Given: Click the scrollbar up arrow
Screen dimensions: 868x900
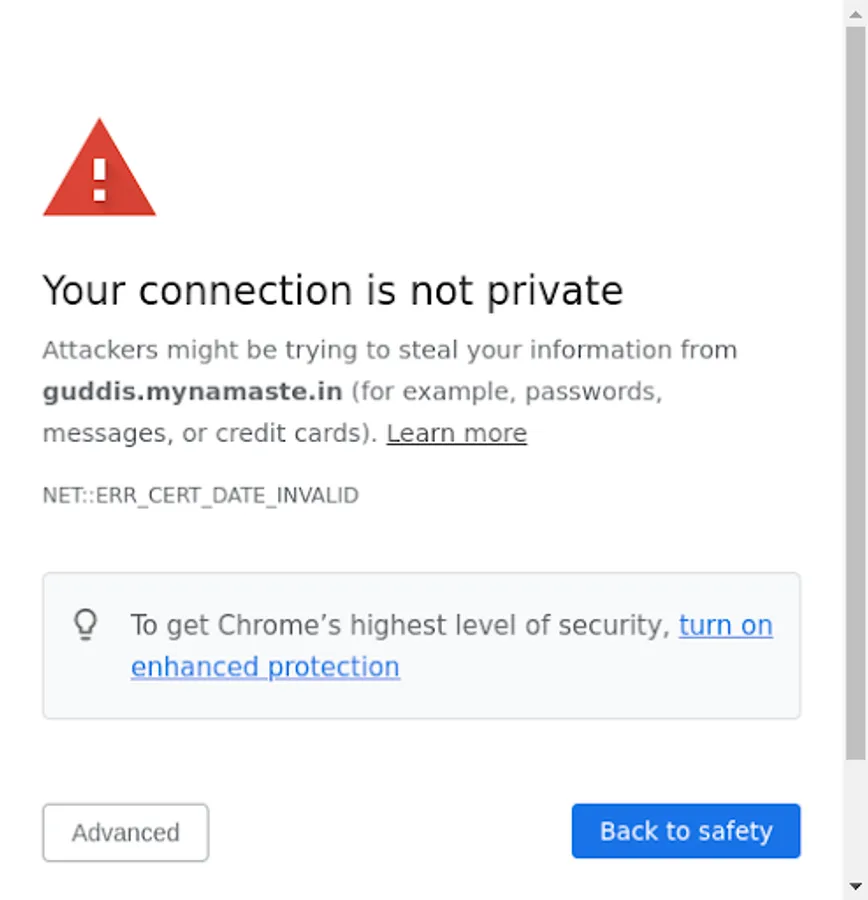Looking at the screenshot, I should click(x=855, y=12).
